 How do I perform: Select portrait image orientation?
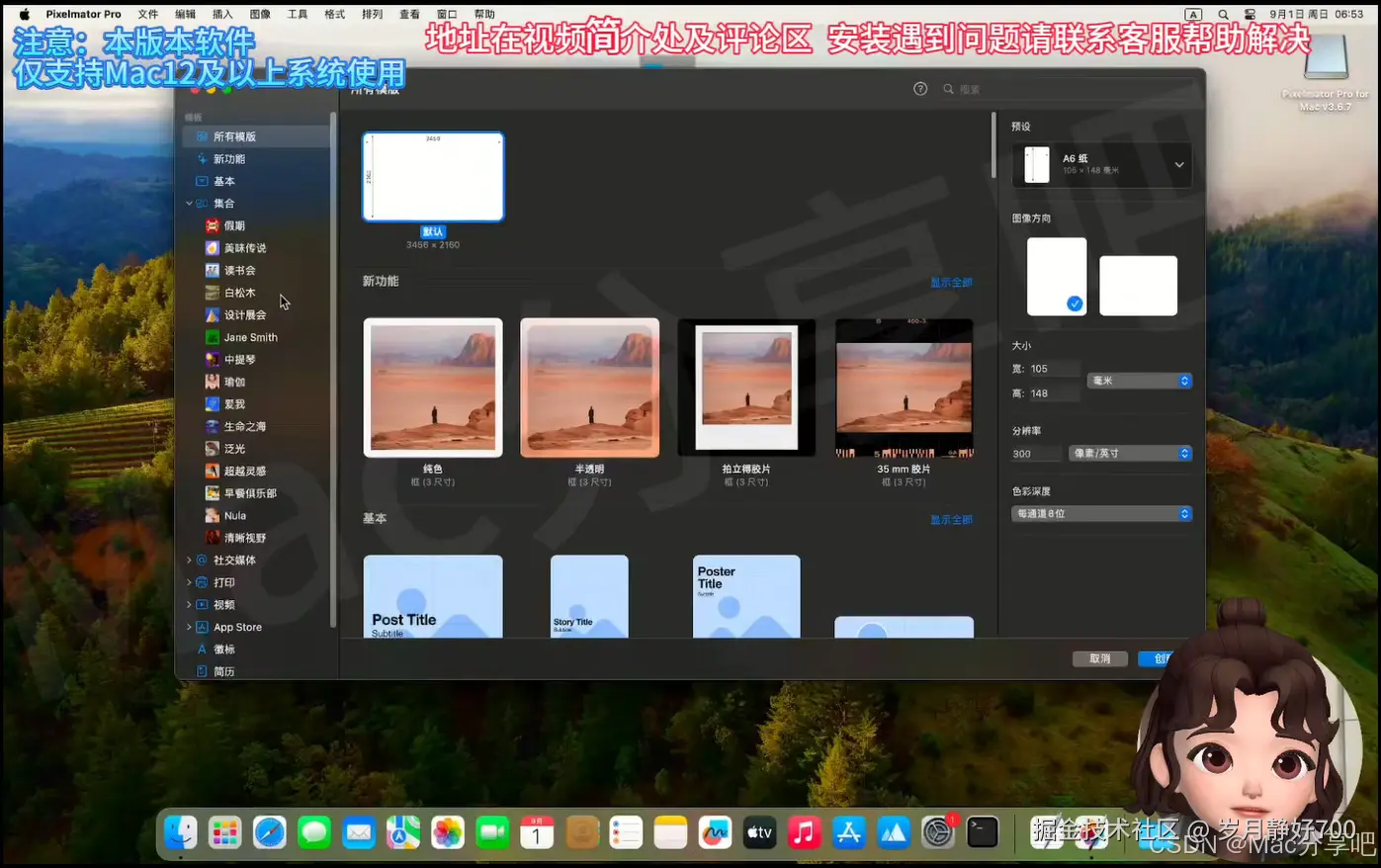[x=1056, y=276]
